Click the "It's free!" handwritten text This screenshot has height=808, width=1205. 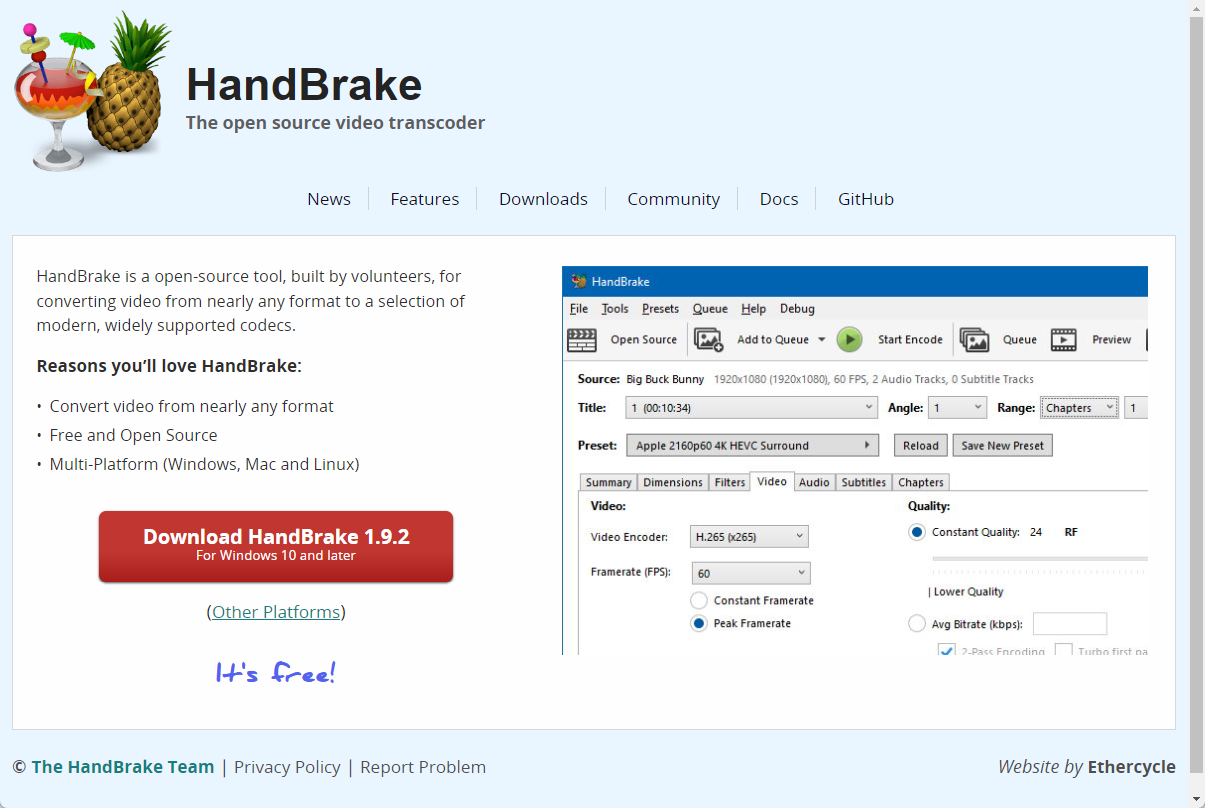276,673
